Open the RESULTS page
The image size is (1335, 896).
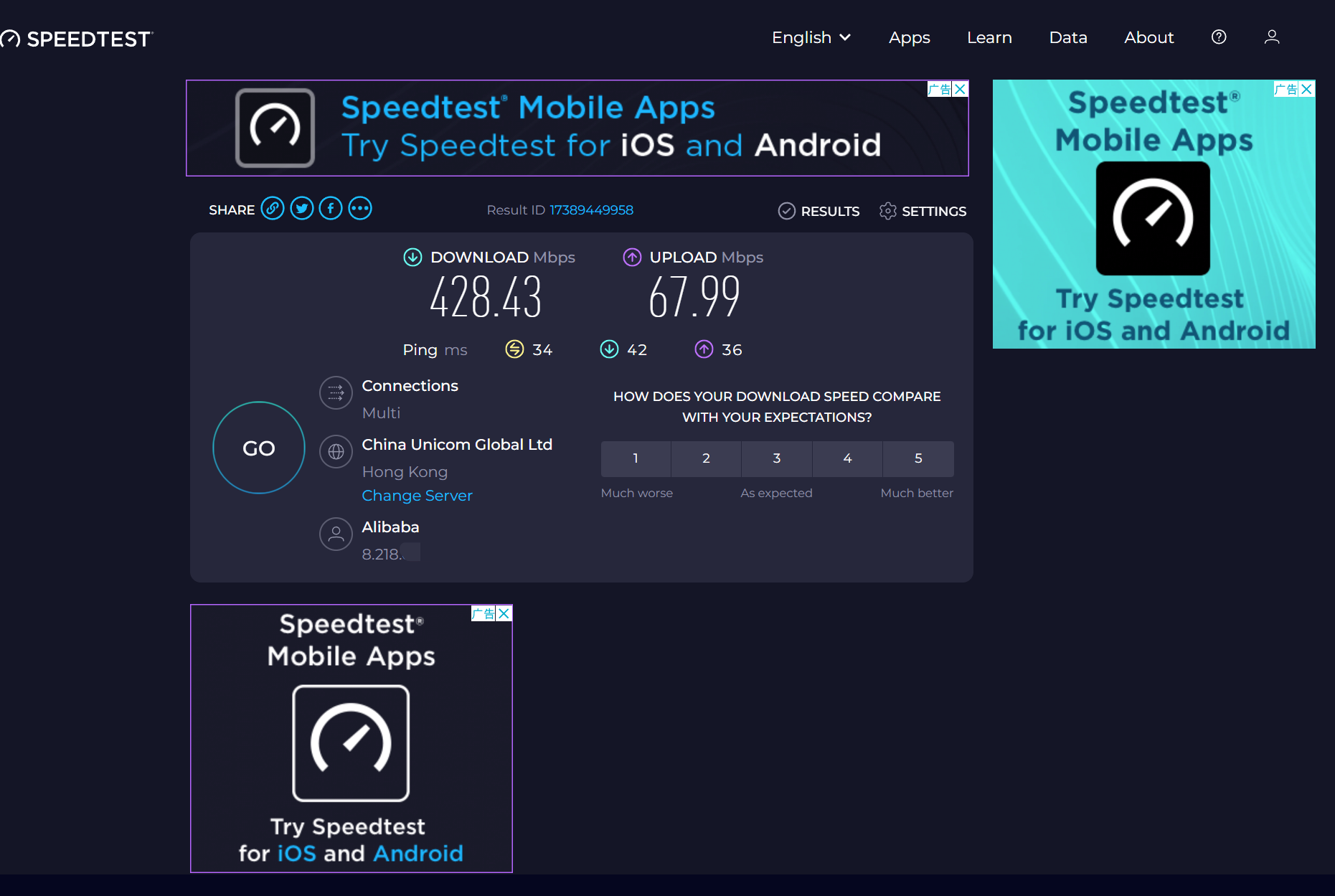(x=819, y=211)
